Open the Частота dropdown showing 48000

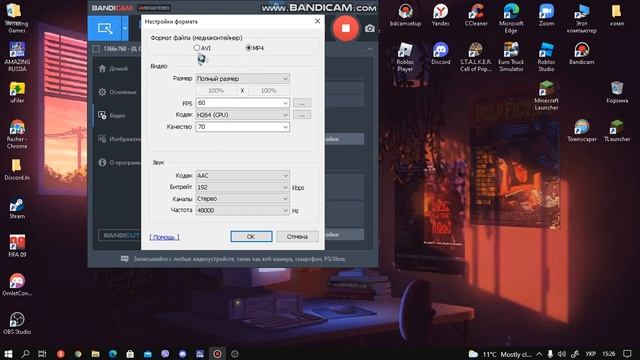coord(242,210)
